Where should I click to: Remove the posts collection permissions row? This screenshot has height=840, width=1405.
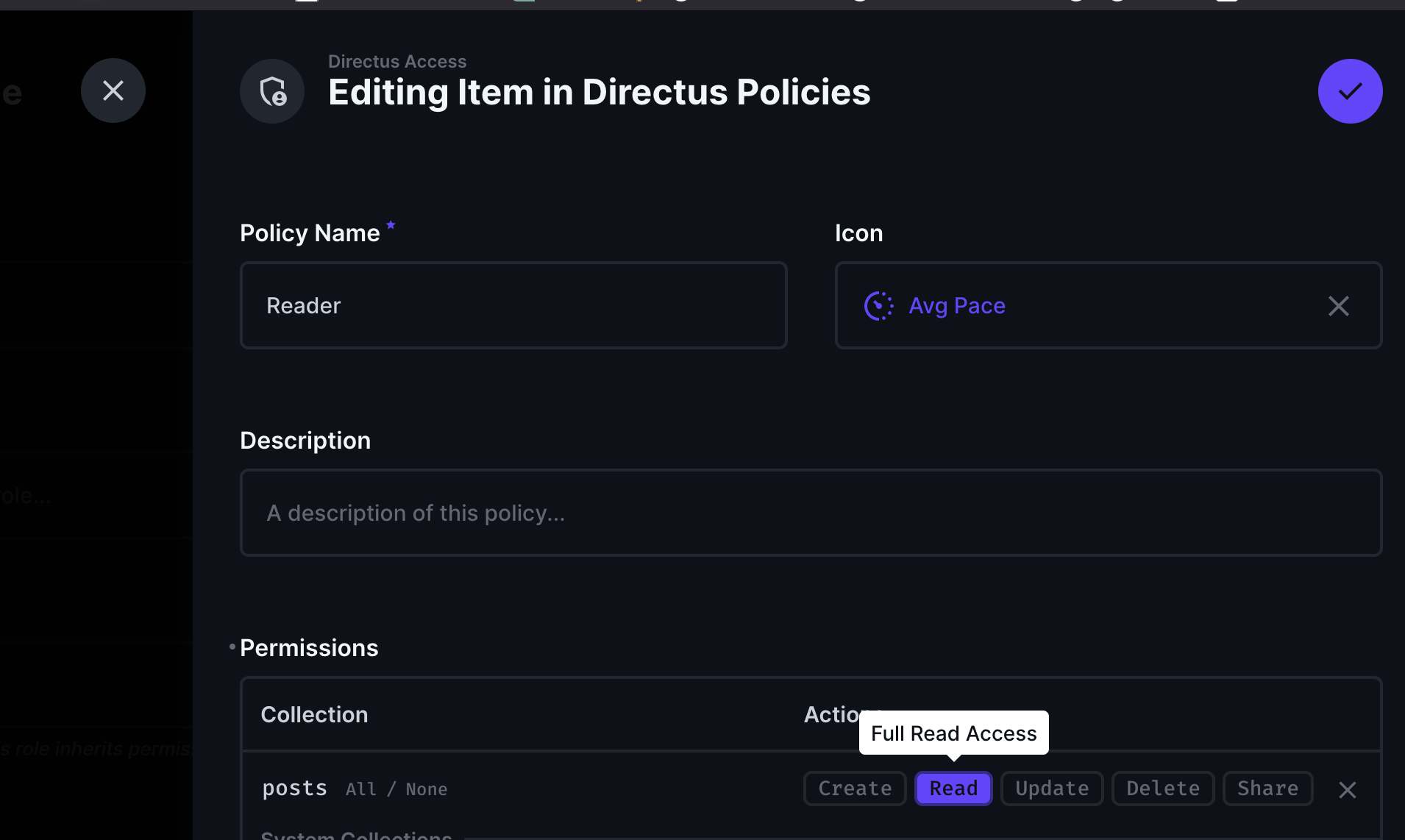pos(1348,790)
